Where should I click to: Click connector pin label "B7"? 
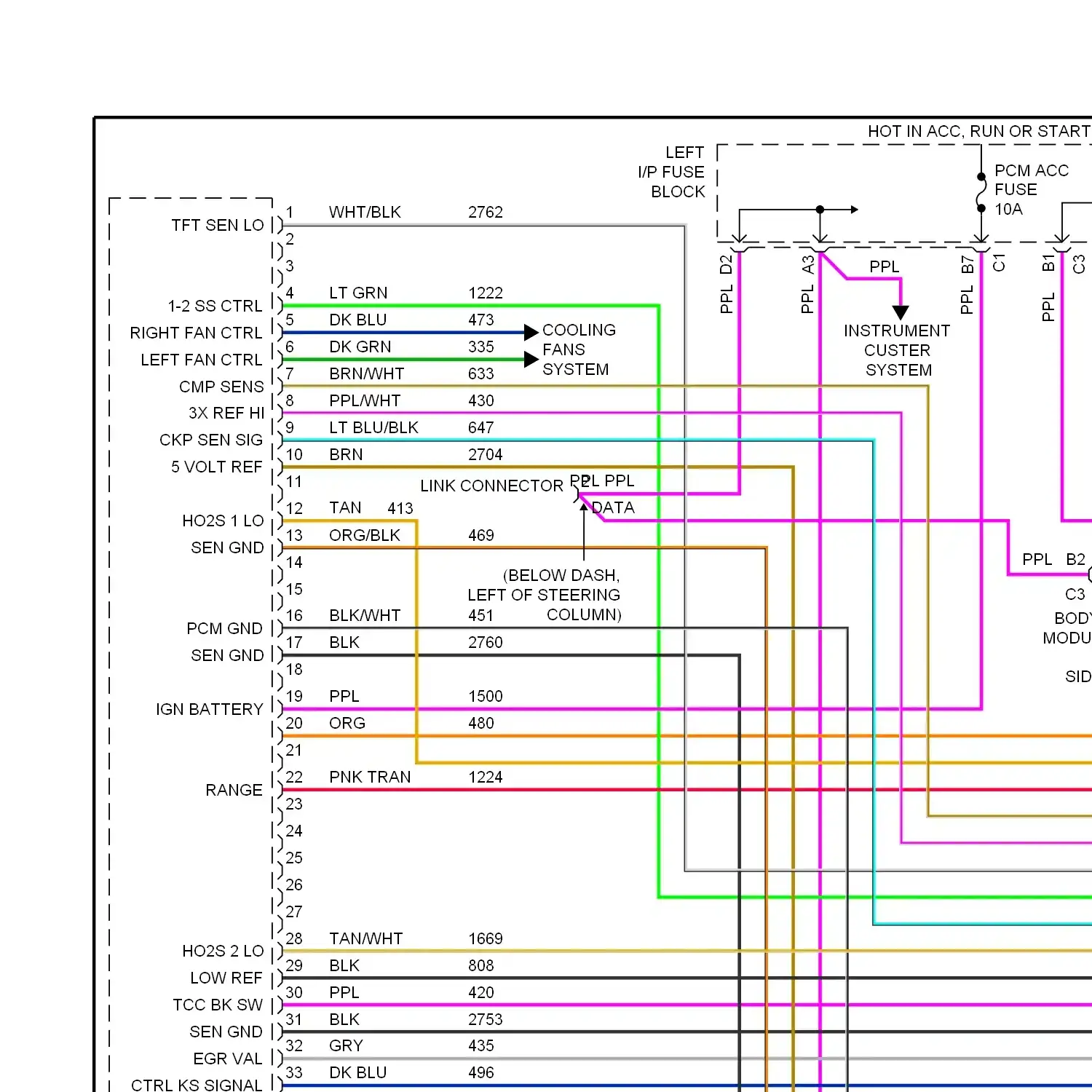[x=967, y=265]
